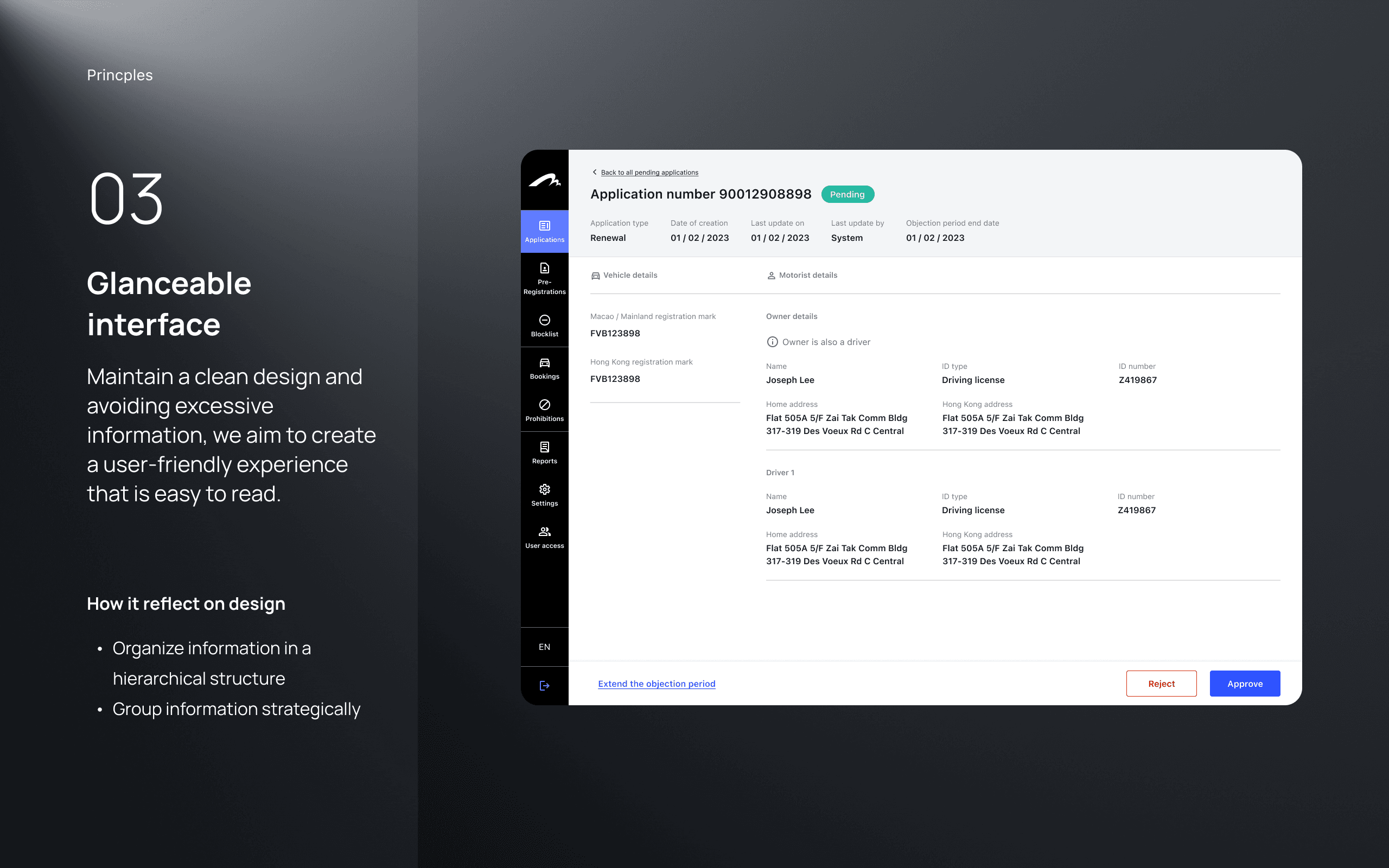This screenshot has width=1389, height=868.
Task: Switch language via EN selector
Action: coord(544,647)
